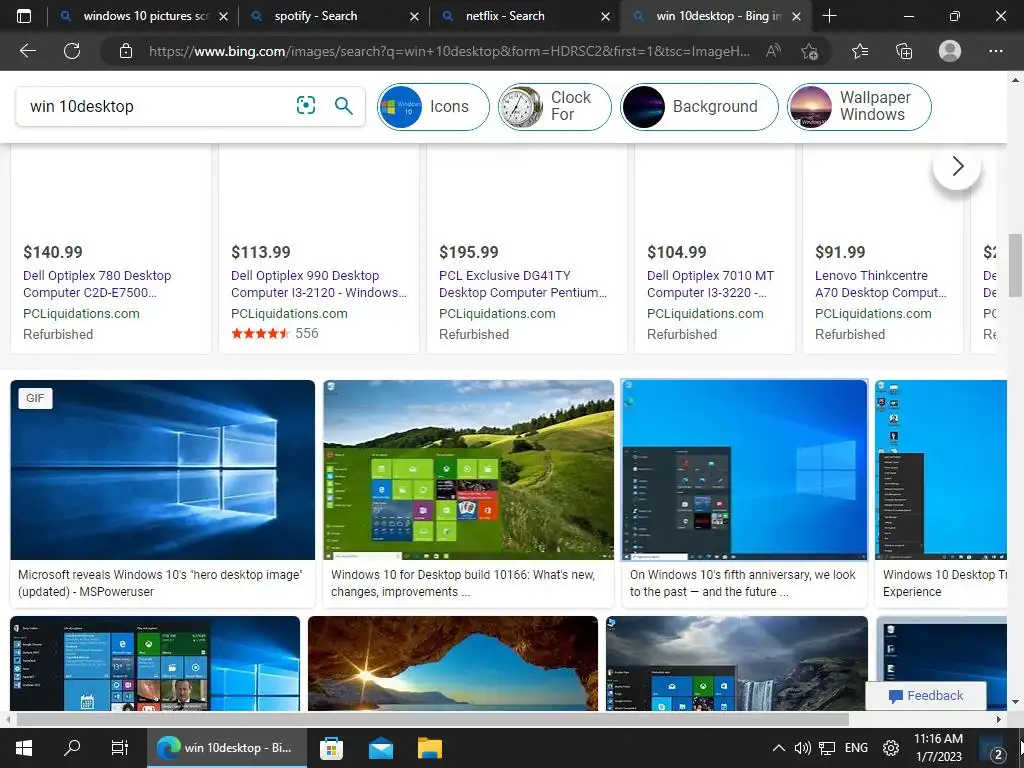
Task: Refresh the current page
Action: click(x=72, y=50)
